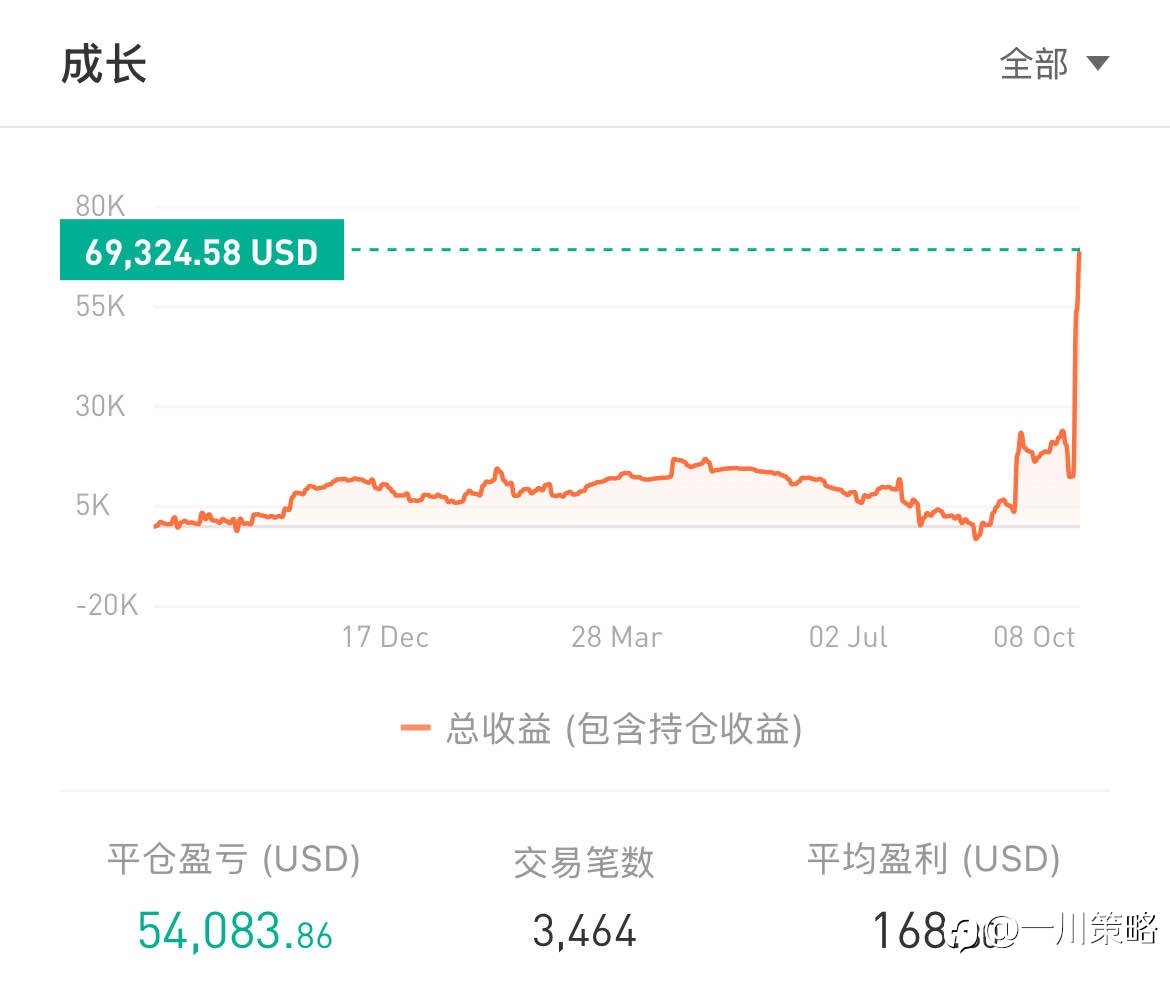The height and width of the screenshot is (988, 1170).
Task: Click the 3,464 trade count value
Action: 584,931
